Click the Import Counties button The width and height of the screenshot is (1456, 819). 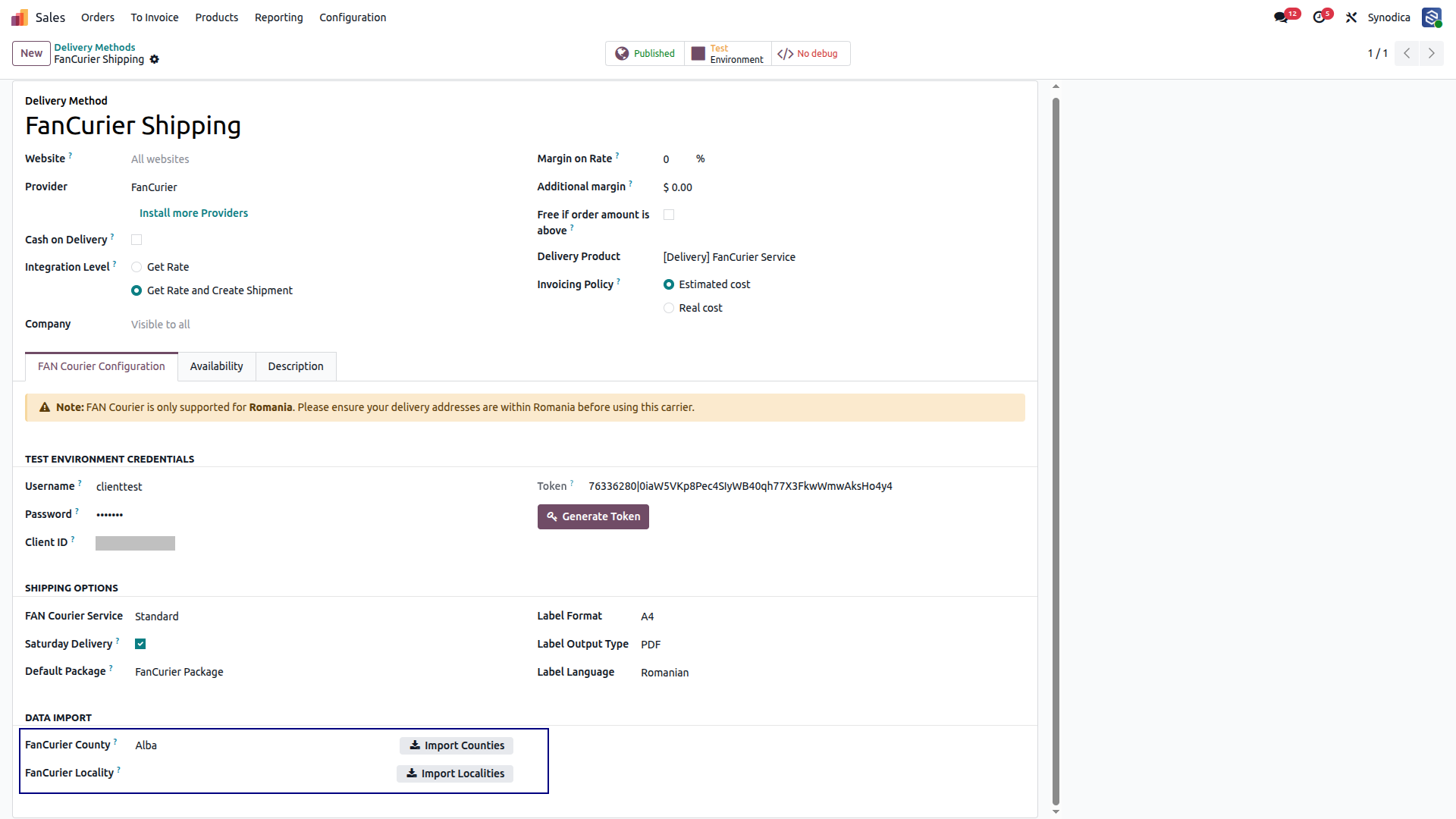pyautogui.click(x=457, y=745)
